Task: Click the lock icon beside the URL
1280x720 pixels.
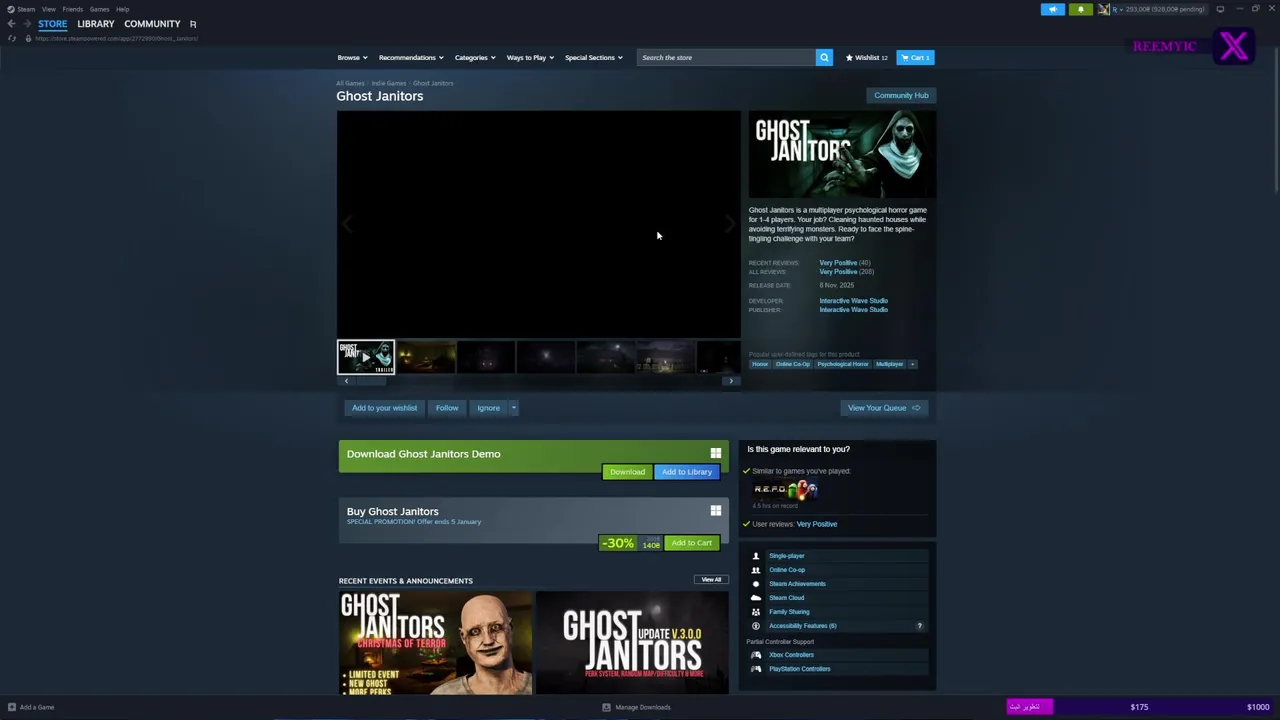Action: click(x=28, y=39)
